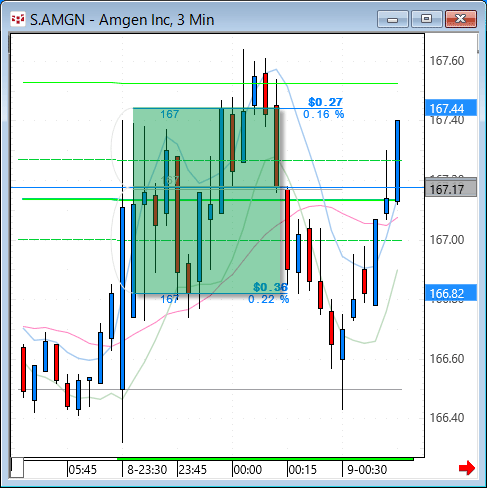The height and width of the screenshot is (488, 487).
Task: Click the $0.27 measurement label
Action: [x=325, y=102]
